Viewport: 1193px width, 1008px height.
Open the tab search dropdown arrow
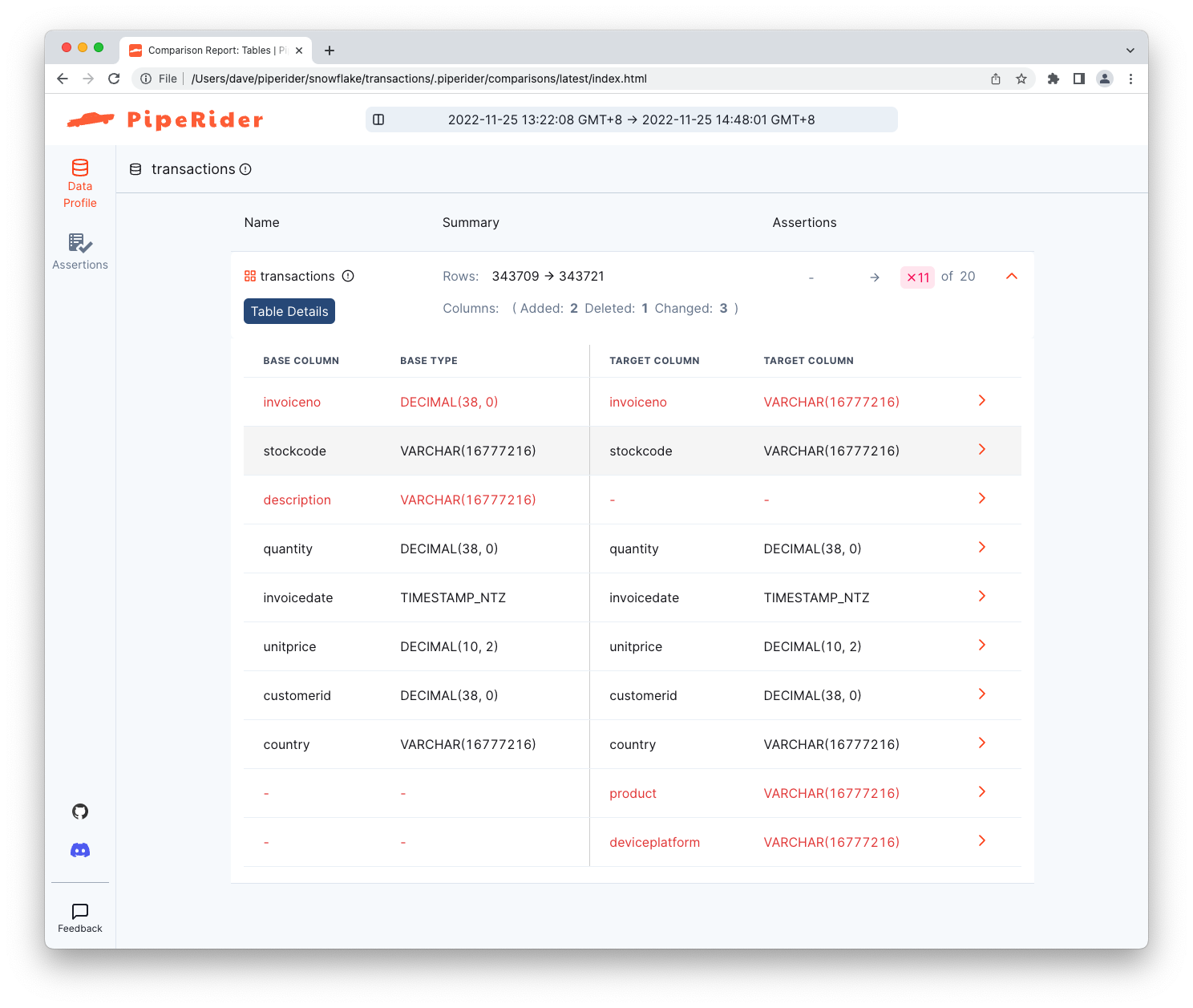(1130, 50)
